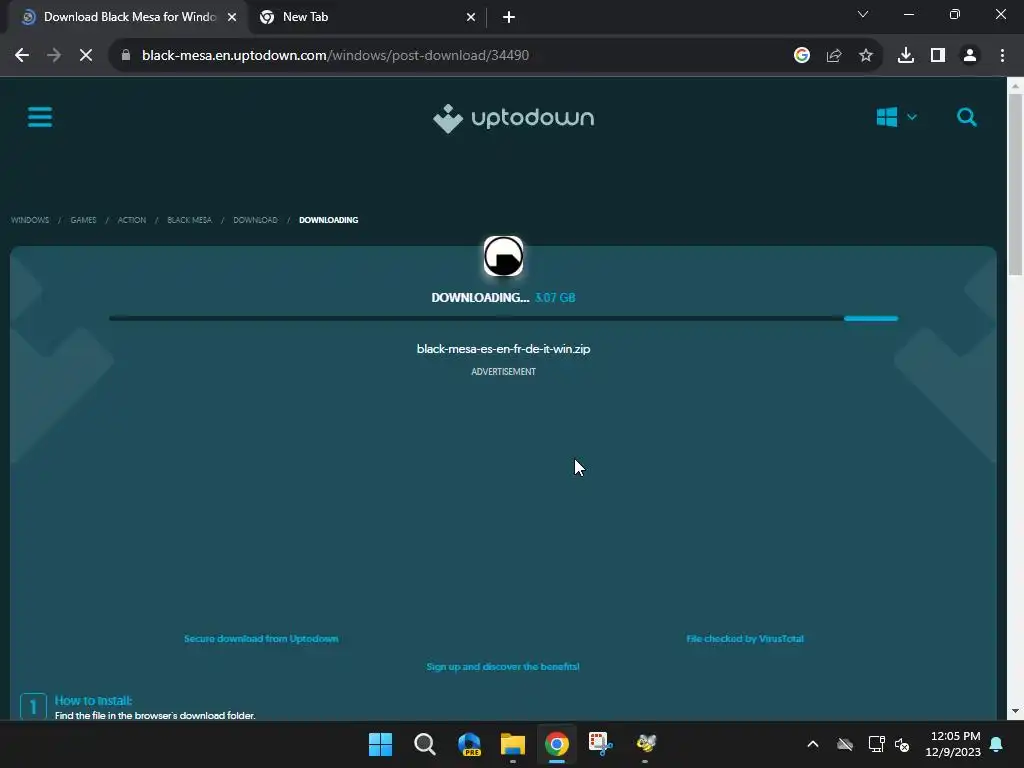Viewport: 1024px width, 768px height.
Task: Click the Google icon in address bar
Action: (x=802, y=56)
